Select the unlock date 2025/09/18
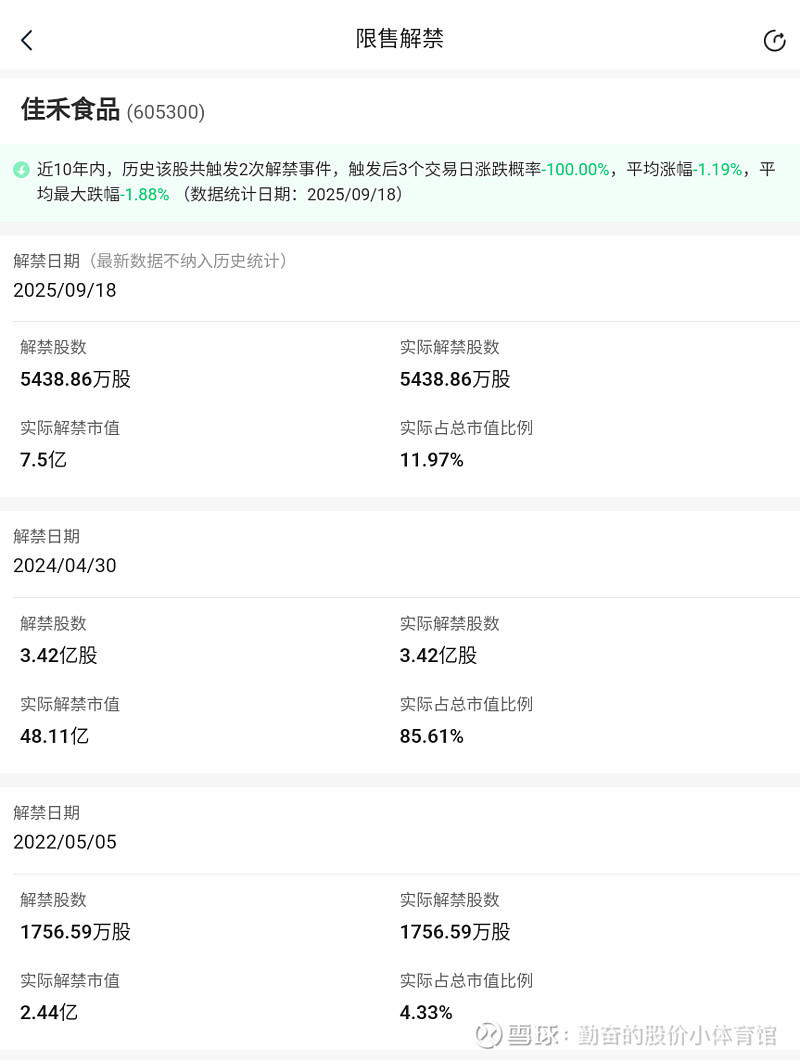The width and height of the screenshot is (800, 1060). coord(65,291)
